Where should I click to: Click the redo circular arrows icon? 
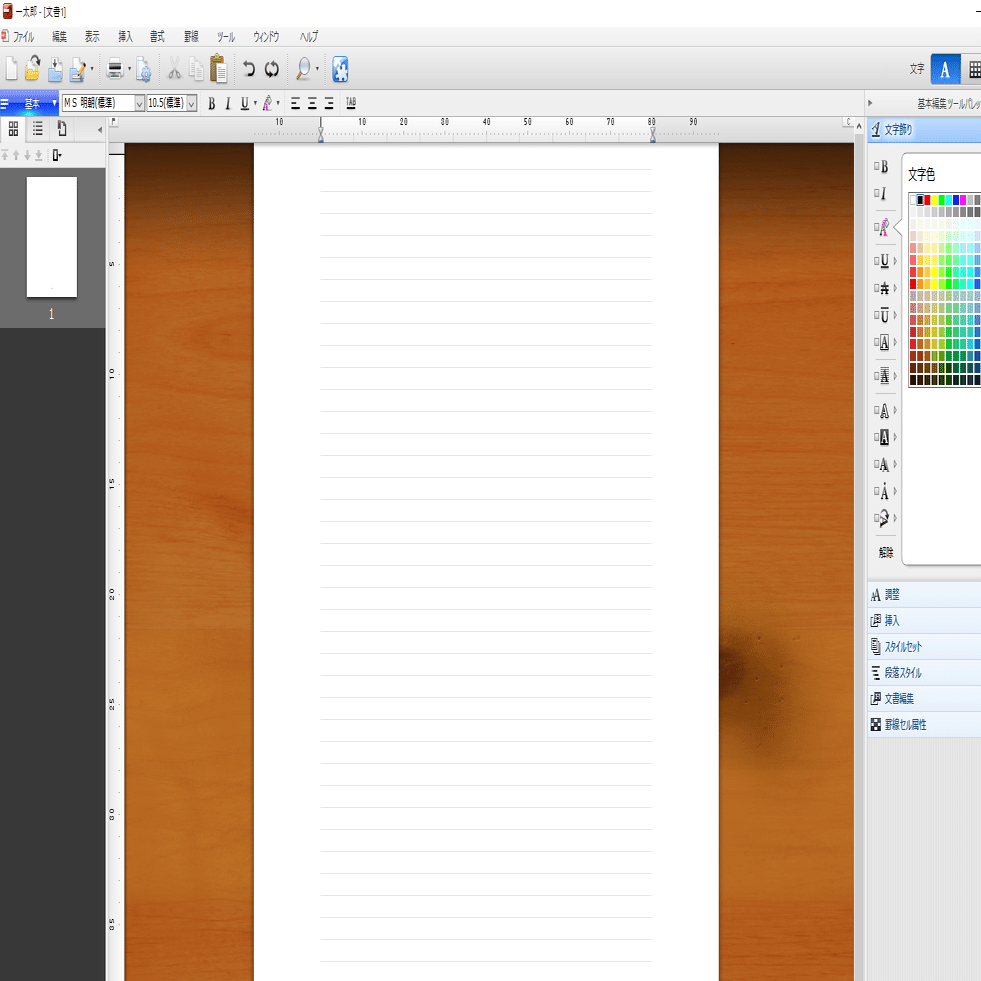(272, 69)
